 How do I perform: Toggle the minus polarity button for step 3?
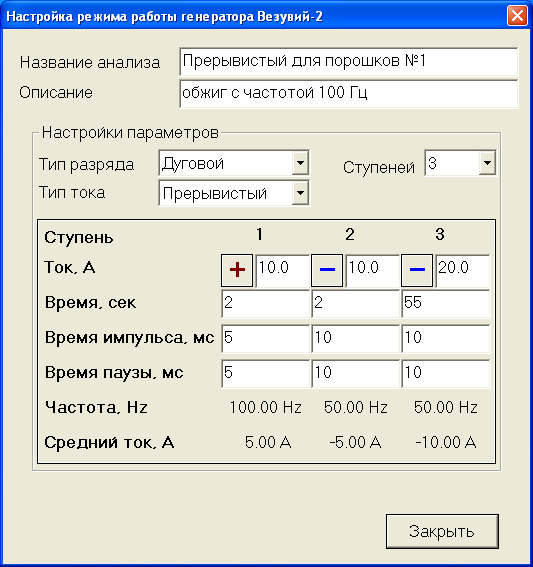(x=417, y=270)
